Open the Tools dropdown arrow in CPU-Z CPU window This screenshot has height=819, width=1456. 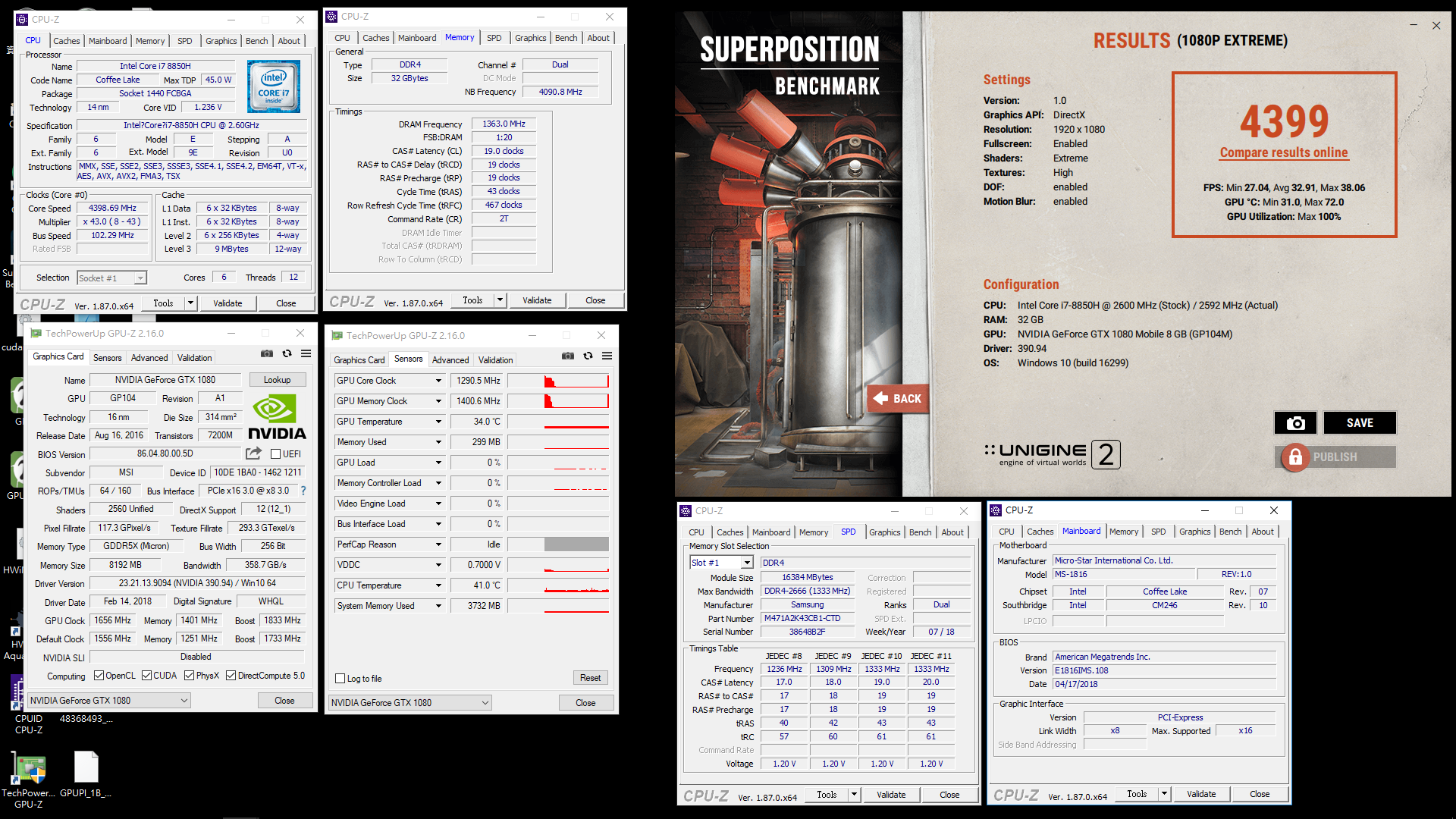pyautogui.click(x=190, y=303)
